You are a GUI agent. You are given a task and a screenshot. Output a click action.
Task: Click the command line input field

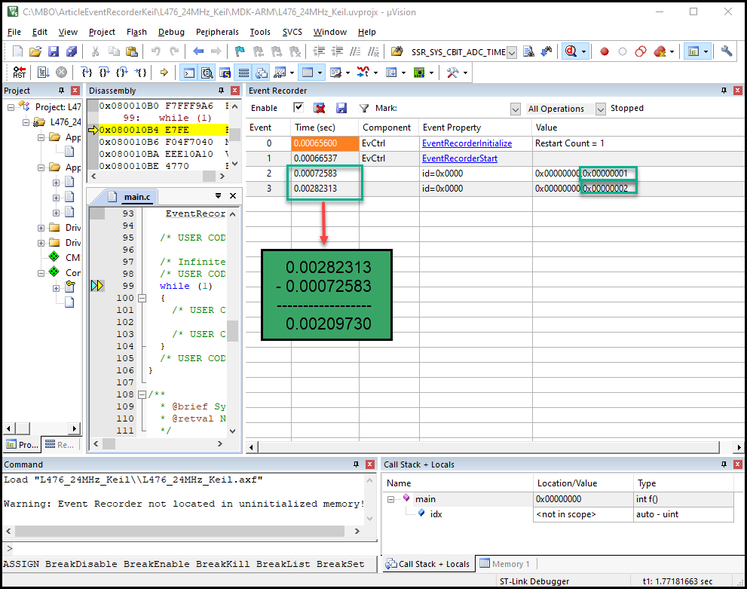coord(190,548)
